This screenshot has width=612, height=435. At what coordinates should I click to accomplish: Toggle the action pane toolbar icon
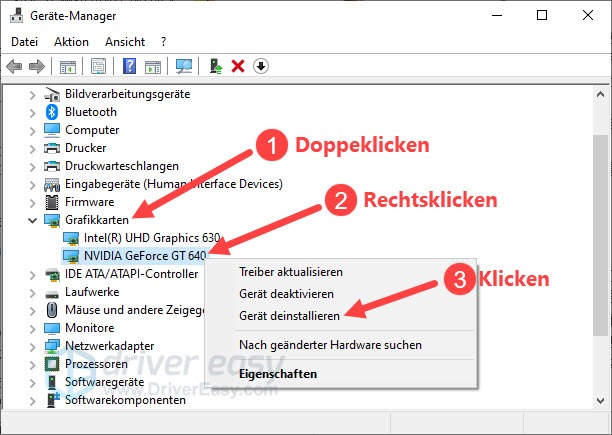pyautogui.click(x=153, y=67)
